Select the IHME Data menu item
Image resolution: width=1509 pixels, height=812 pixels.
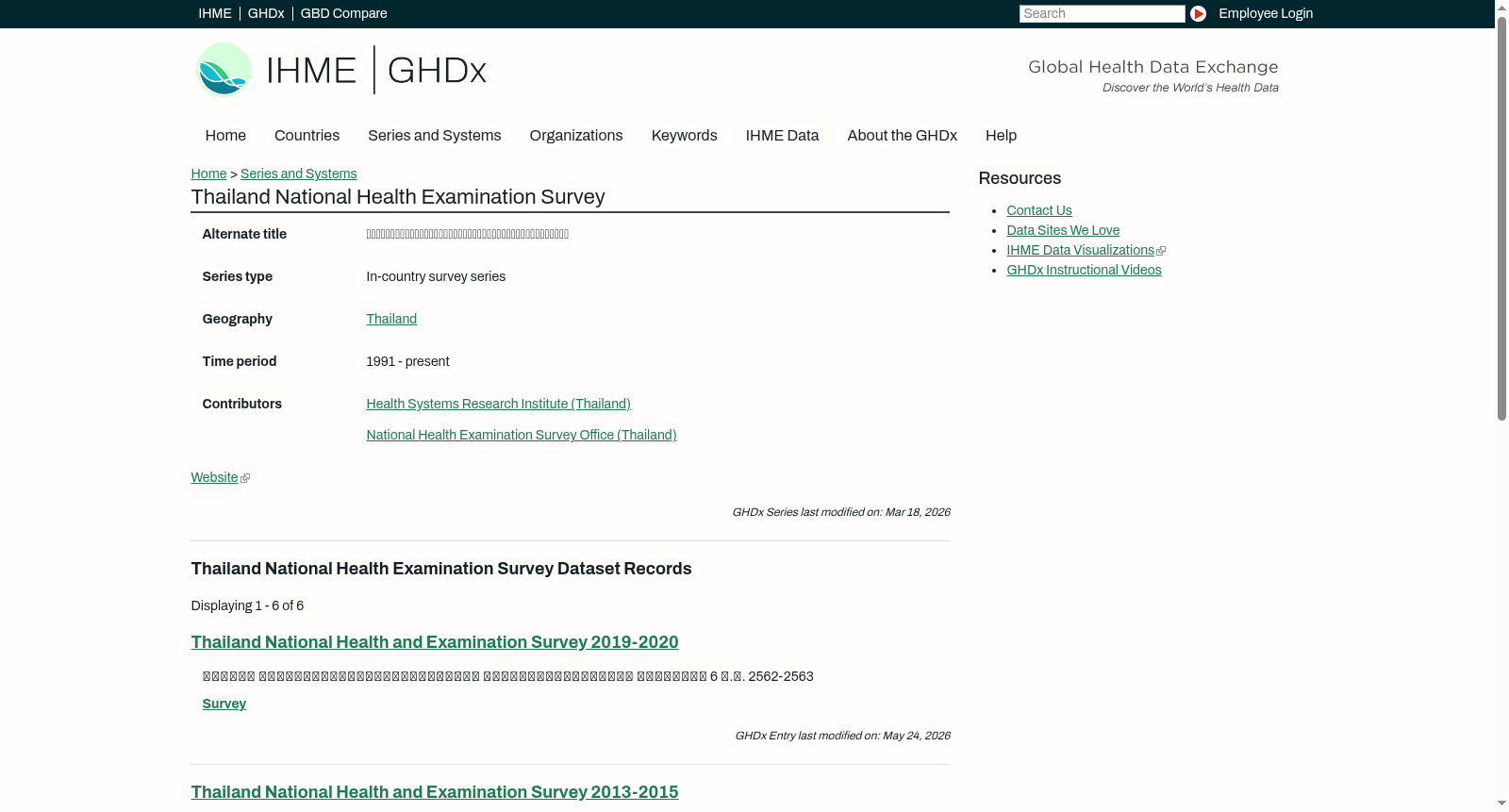(x=782, y=136)
